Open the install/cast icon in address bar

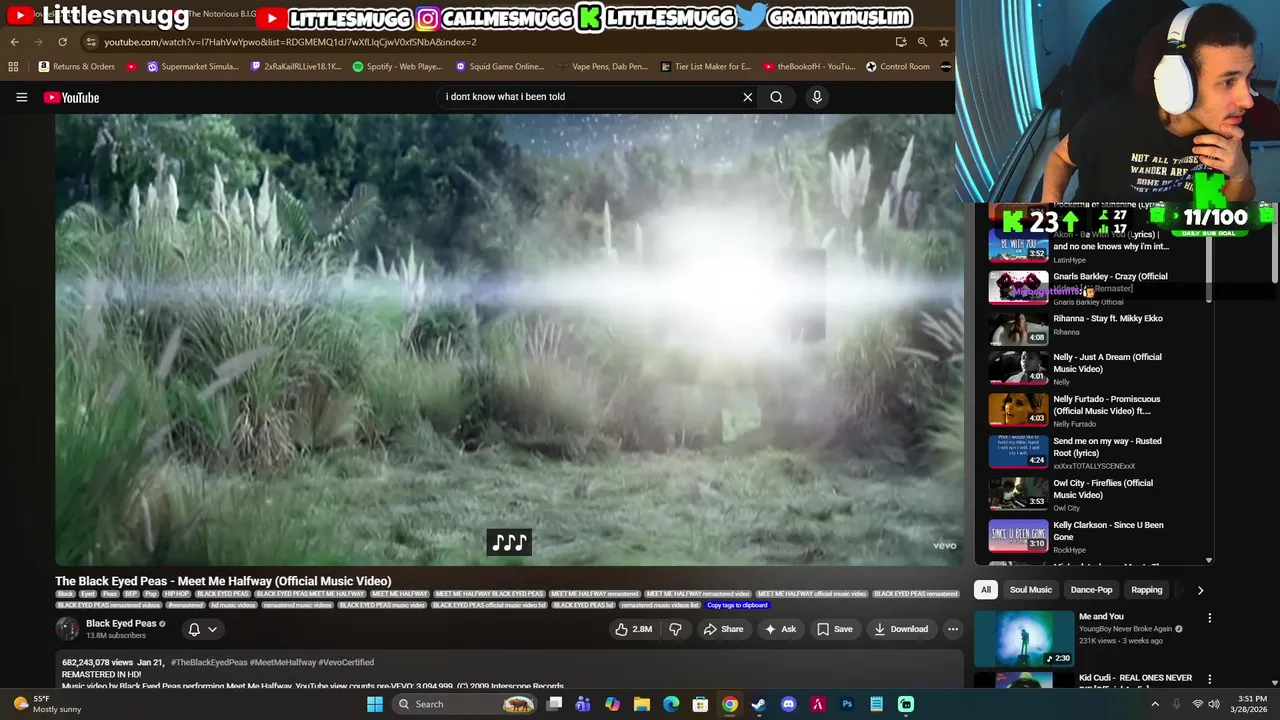pos(901,42)
